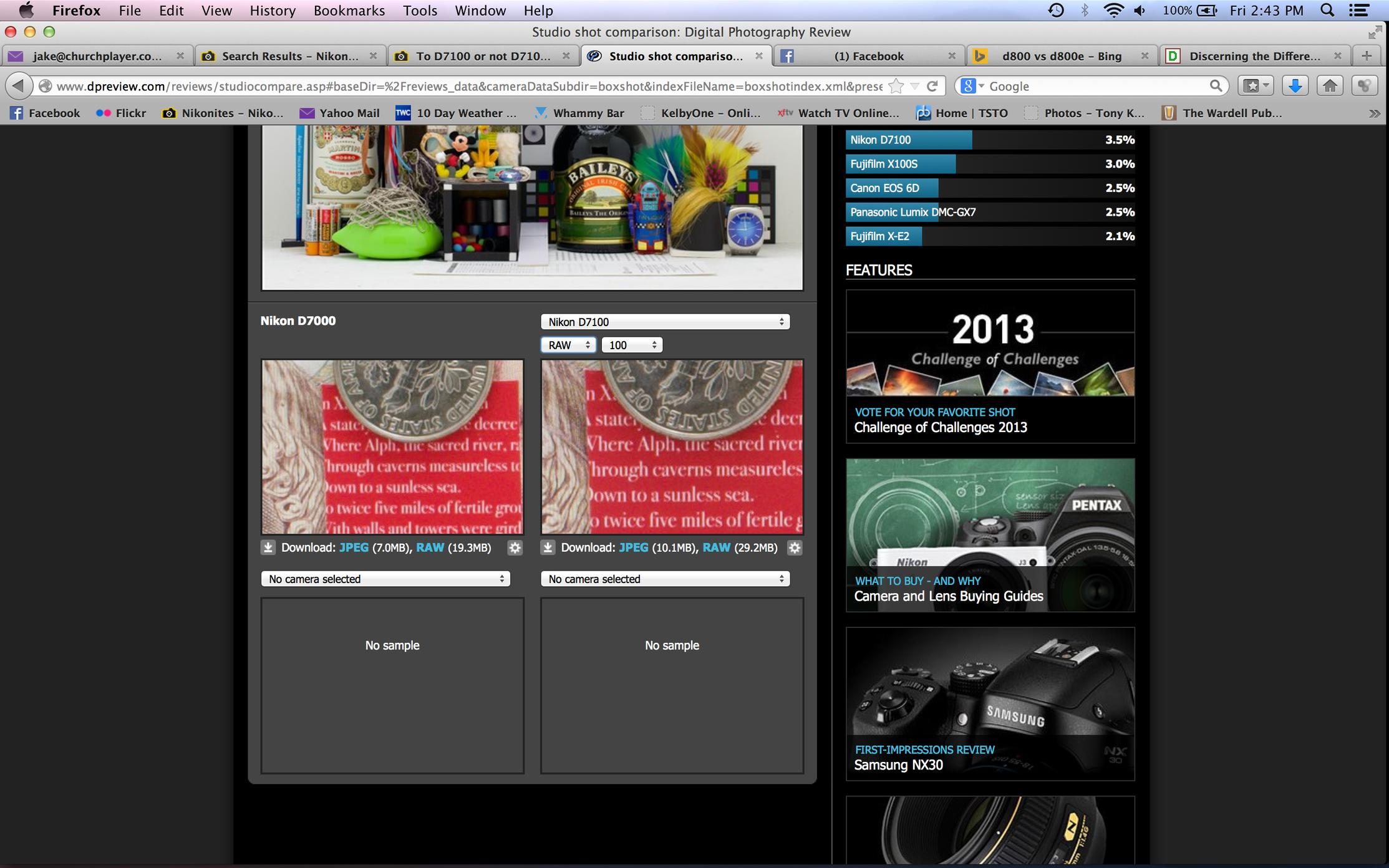Download the 19.3MB RAW file link
The width and height of the screenshot is (1389, 868).
point(430,547)
